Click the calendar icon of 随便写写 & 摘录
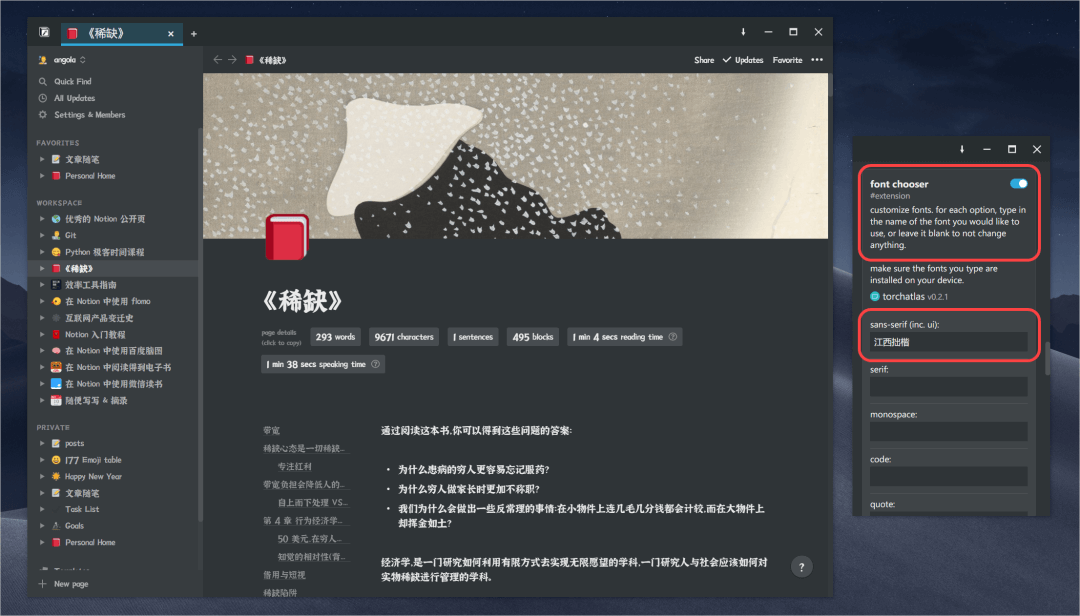 [x=56, y=400]
